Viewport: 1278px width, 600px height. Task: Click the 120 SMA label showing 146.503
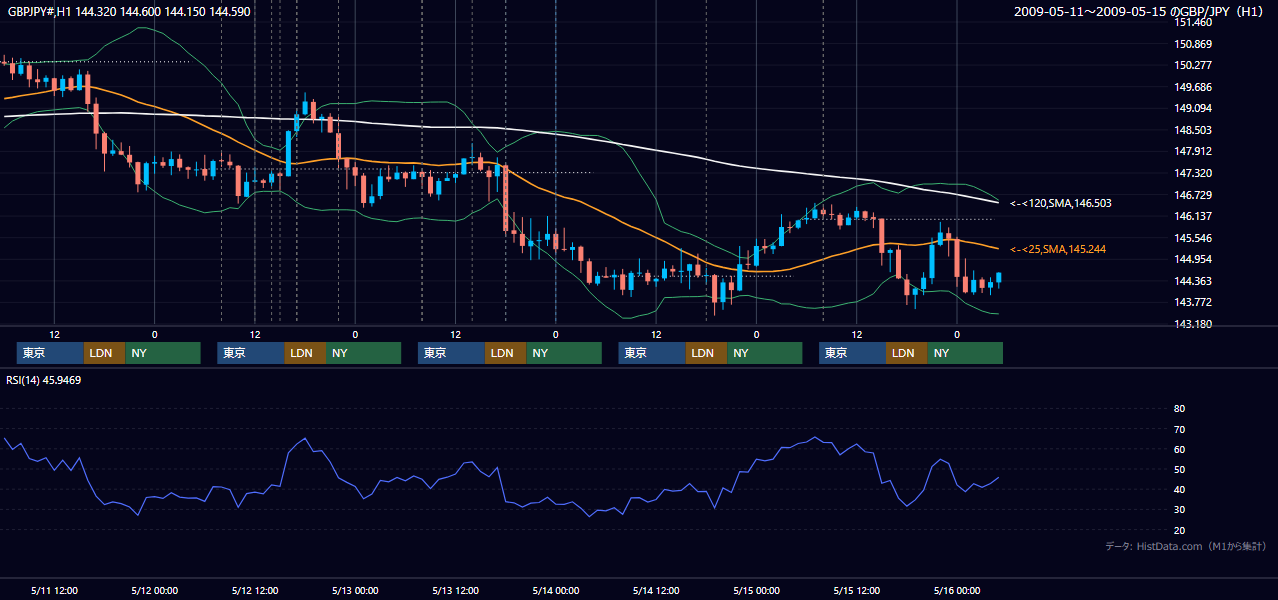(x=1060, y=203)
